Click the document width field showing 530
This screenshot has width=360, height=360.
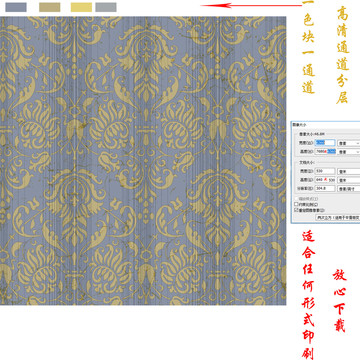tap(325, 171)
